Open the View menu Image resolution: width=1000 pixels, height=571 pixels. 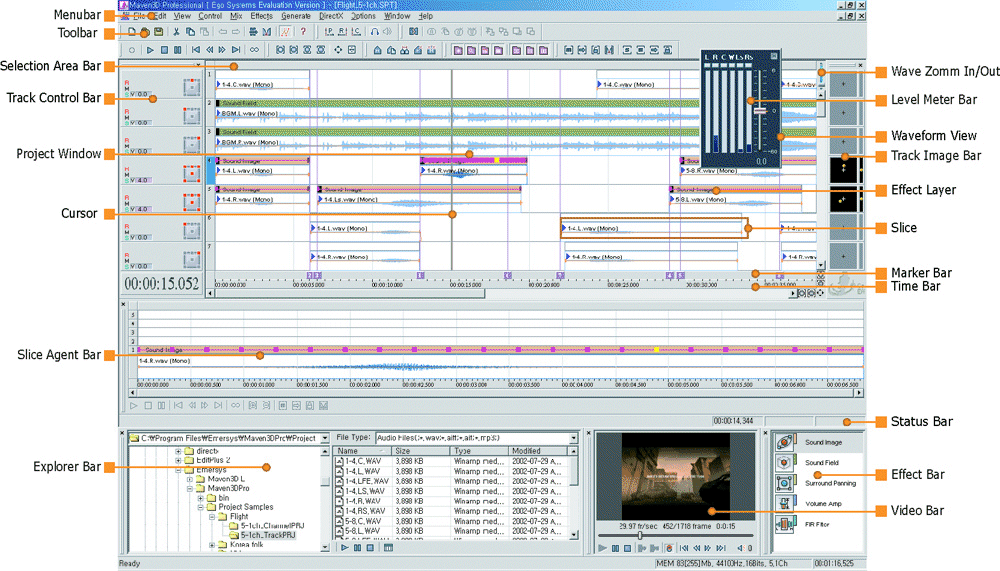click(x=182, y=16)
